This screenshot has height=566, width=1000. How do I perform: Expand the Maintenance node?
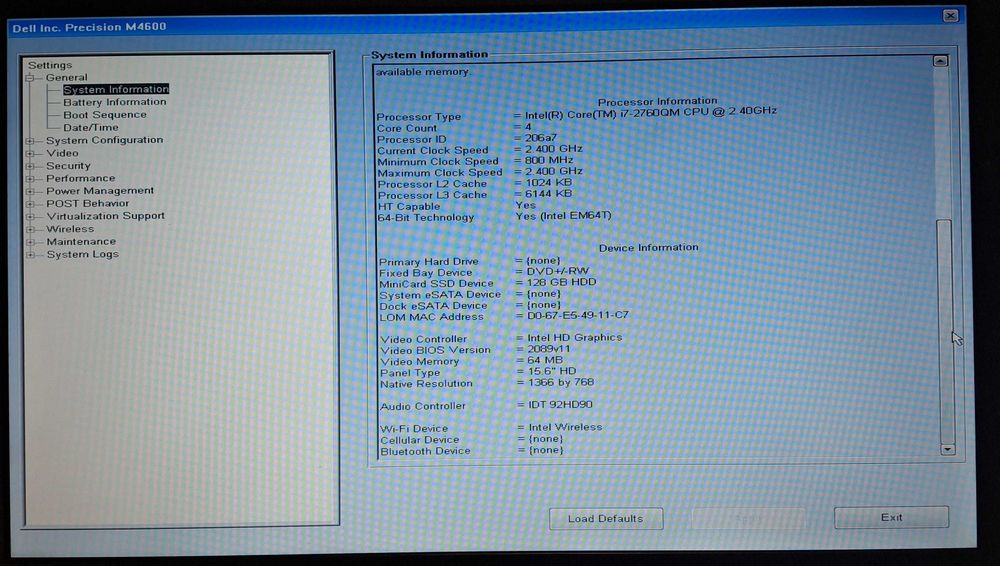pyautogui.click(x=29, y=242)
